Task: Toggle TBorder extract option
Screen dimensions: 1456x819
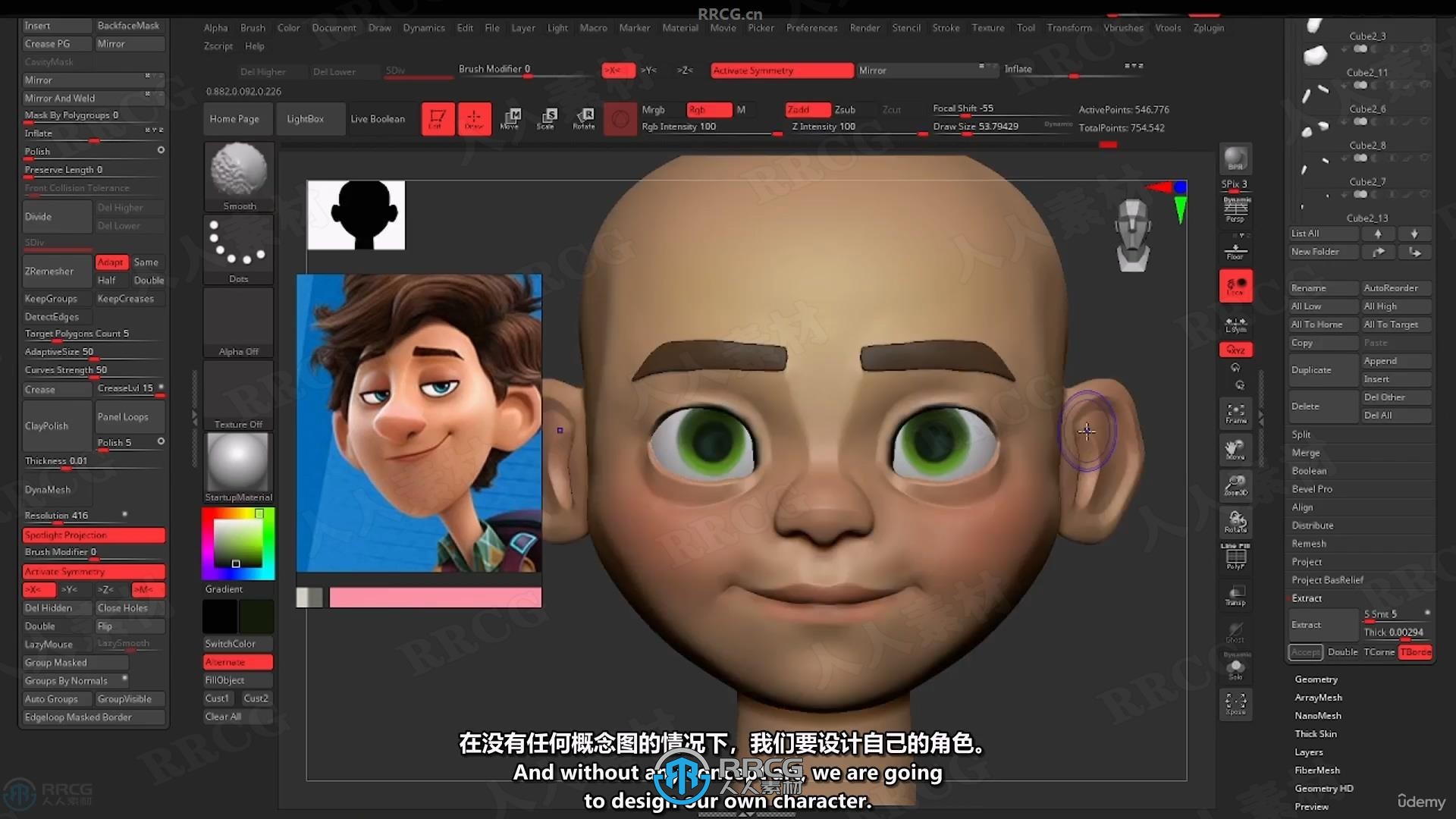Action: click(1415, 652)
